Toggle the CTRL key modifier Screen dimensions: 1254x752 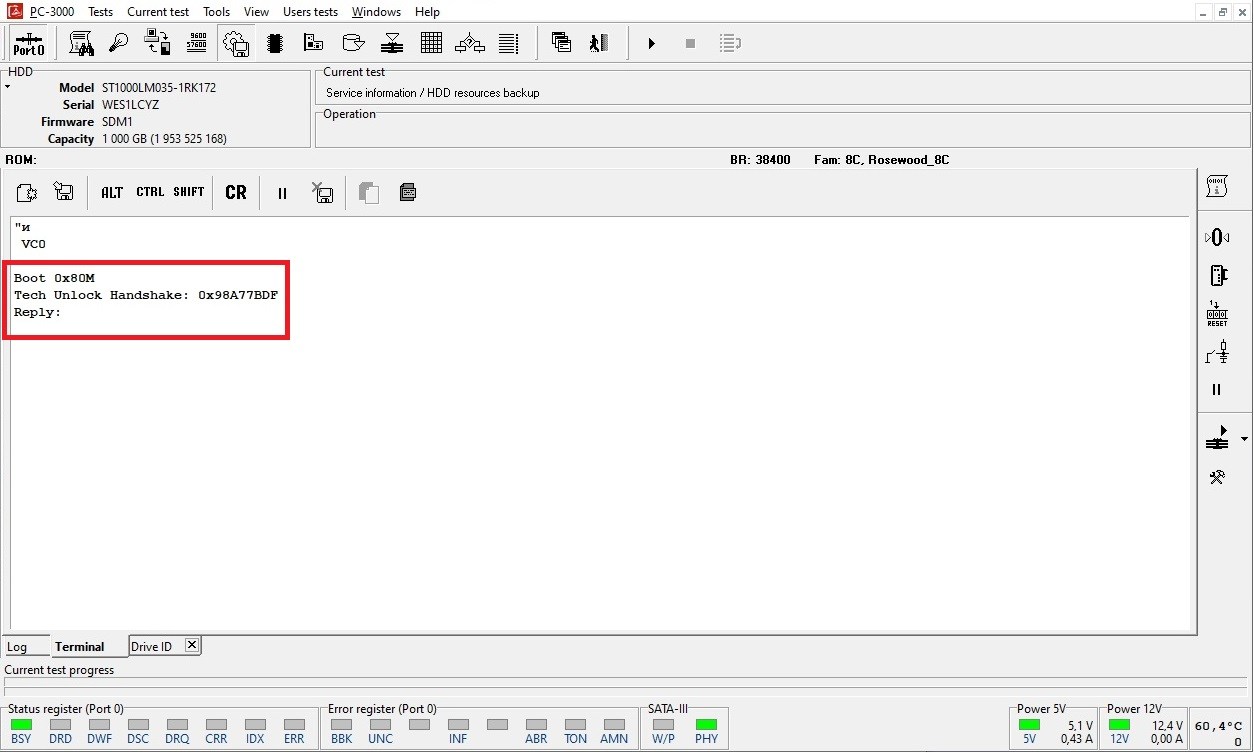pos(150,192)
